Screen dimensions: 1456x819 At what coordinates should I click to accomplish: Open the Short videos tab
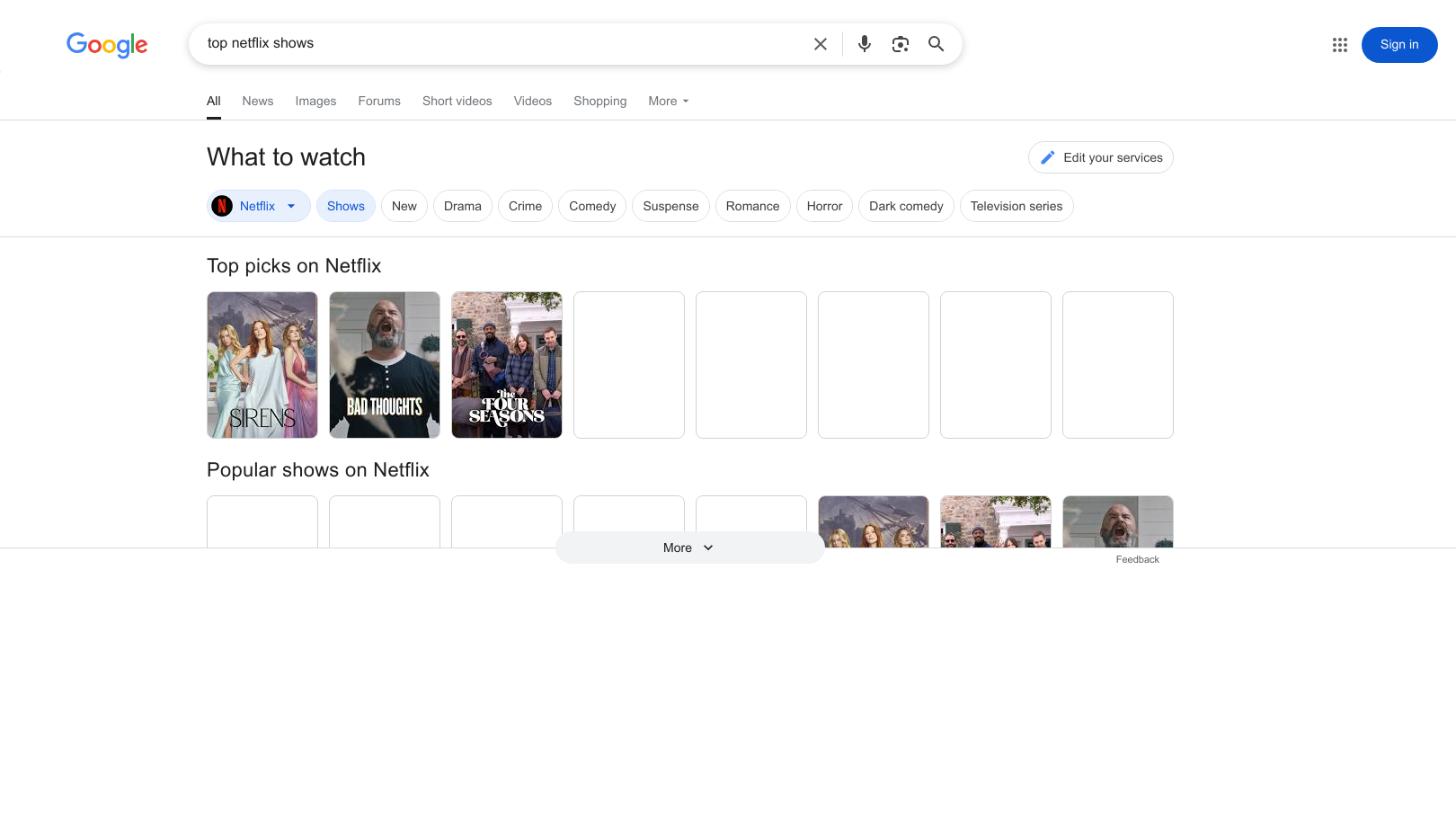pos(457,101)
